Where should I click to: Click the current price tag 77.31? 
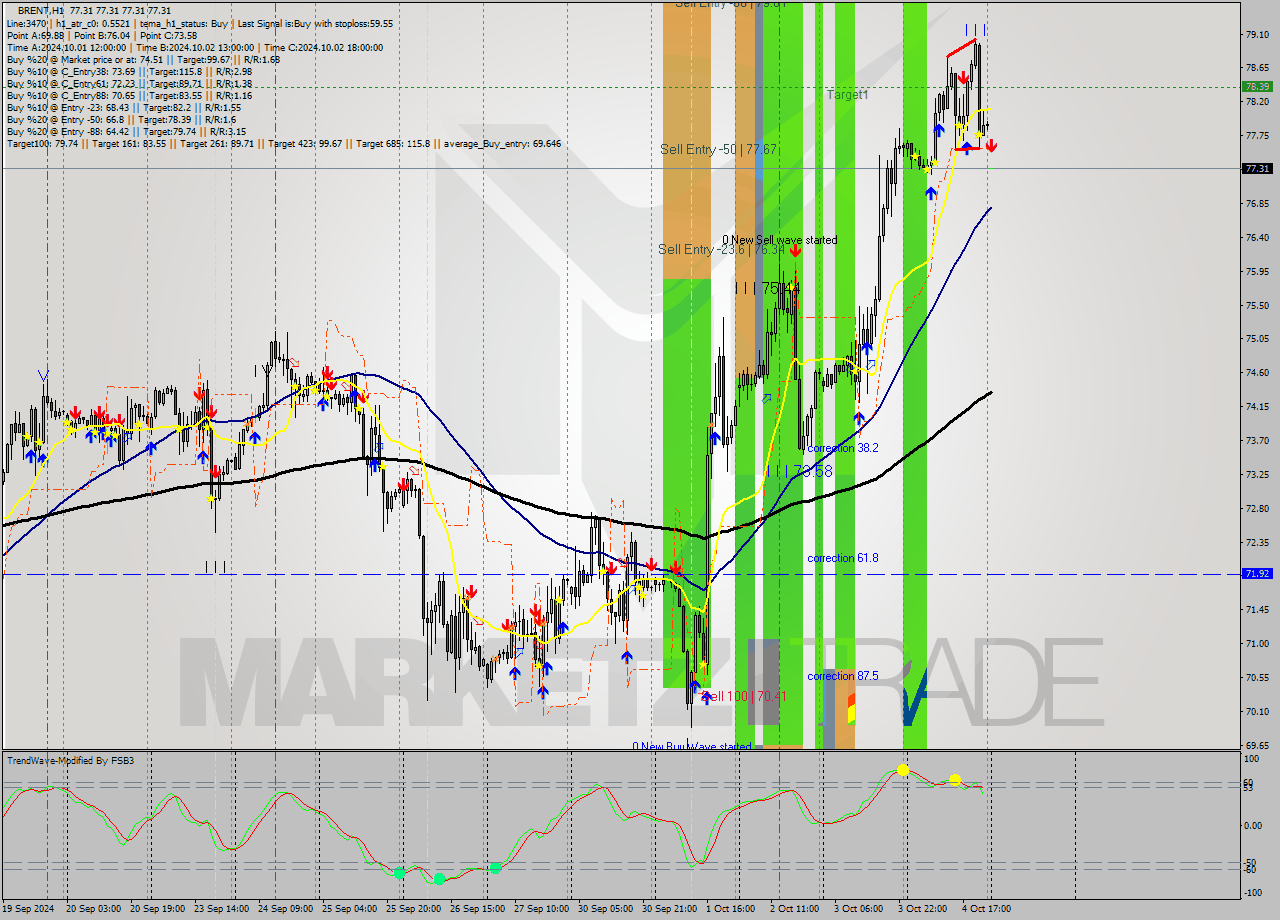[x=1257, y=169]
